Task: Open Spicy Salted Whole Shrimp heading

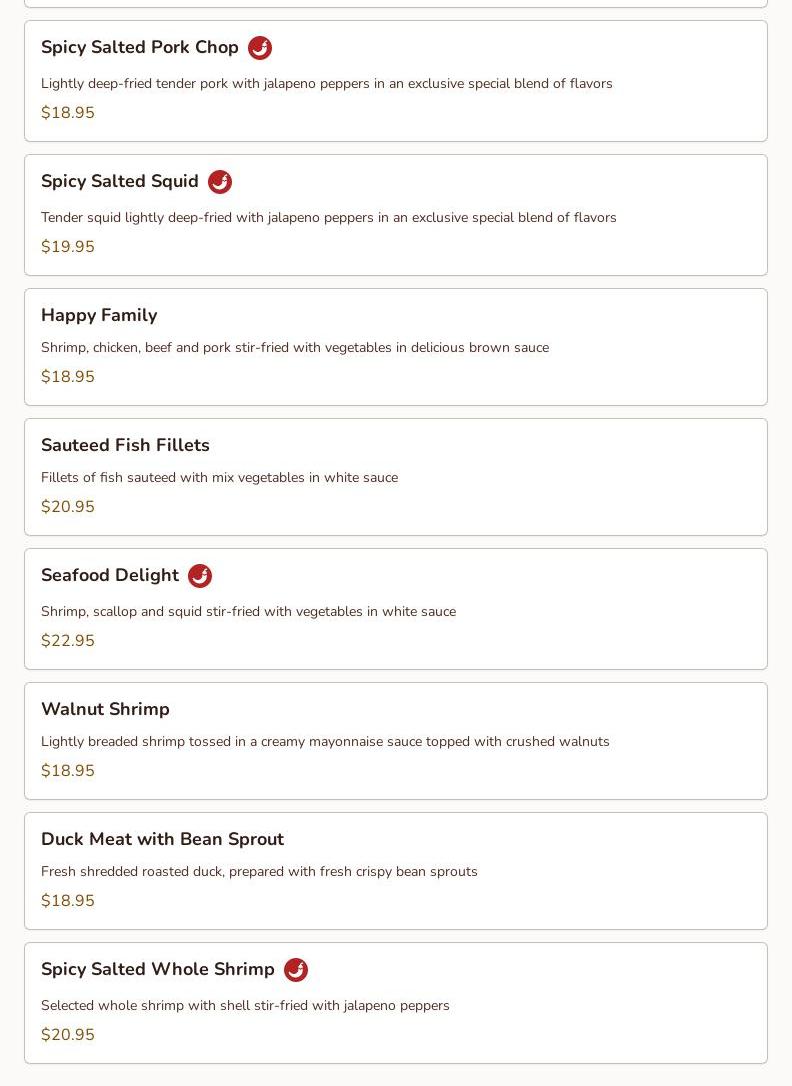Action: click(x=158, y=970)
